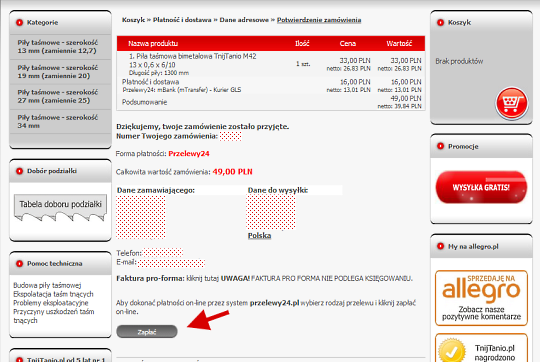
Task: Click the Cena column header
Action: pos(347,43)
